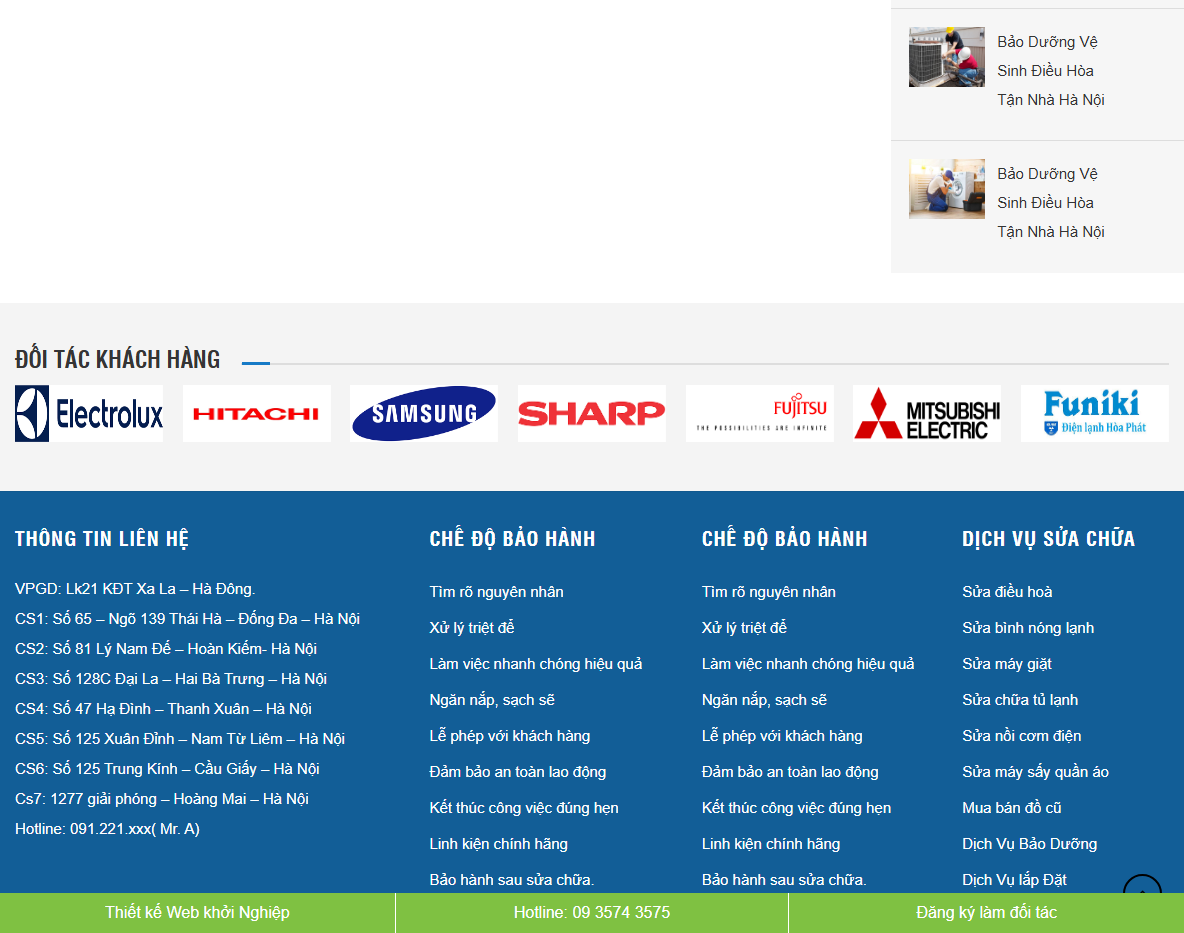Click the Funiki brand logo
The image size is (1184, 933).
[1094, 414]
